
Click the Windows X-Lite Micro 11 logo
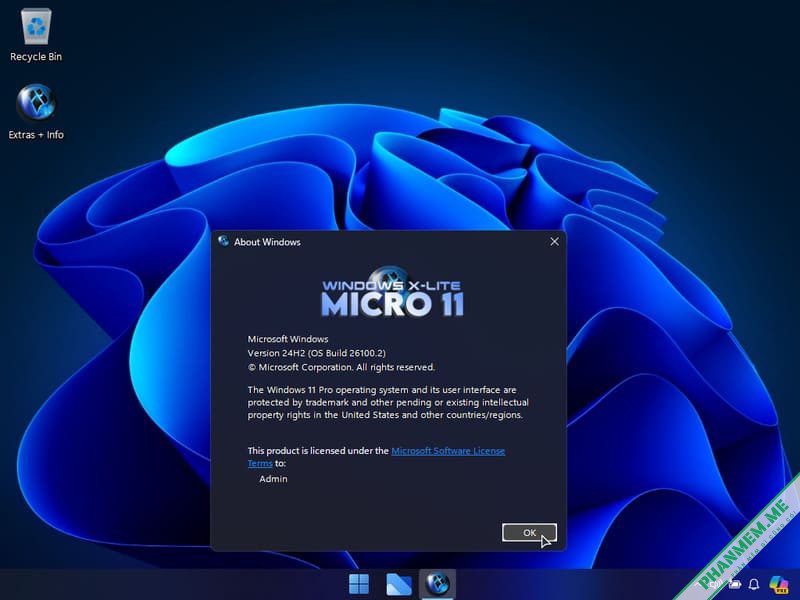[x=391, y=293]
